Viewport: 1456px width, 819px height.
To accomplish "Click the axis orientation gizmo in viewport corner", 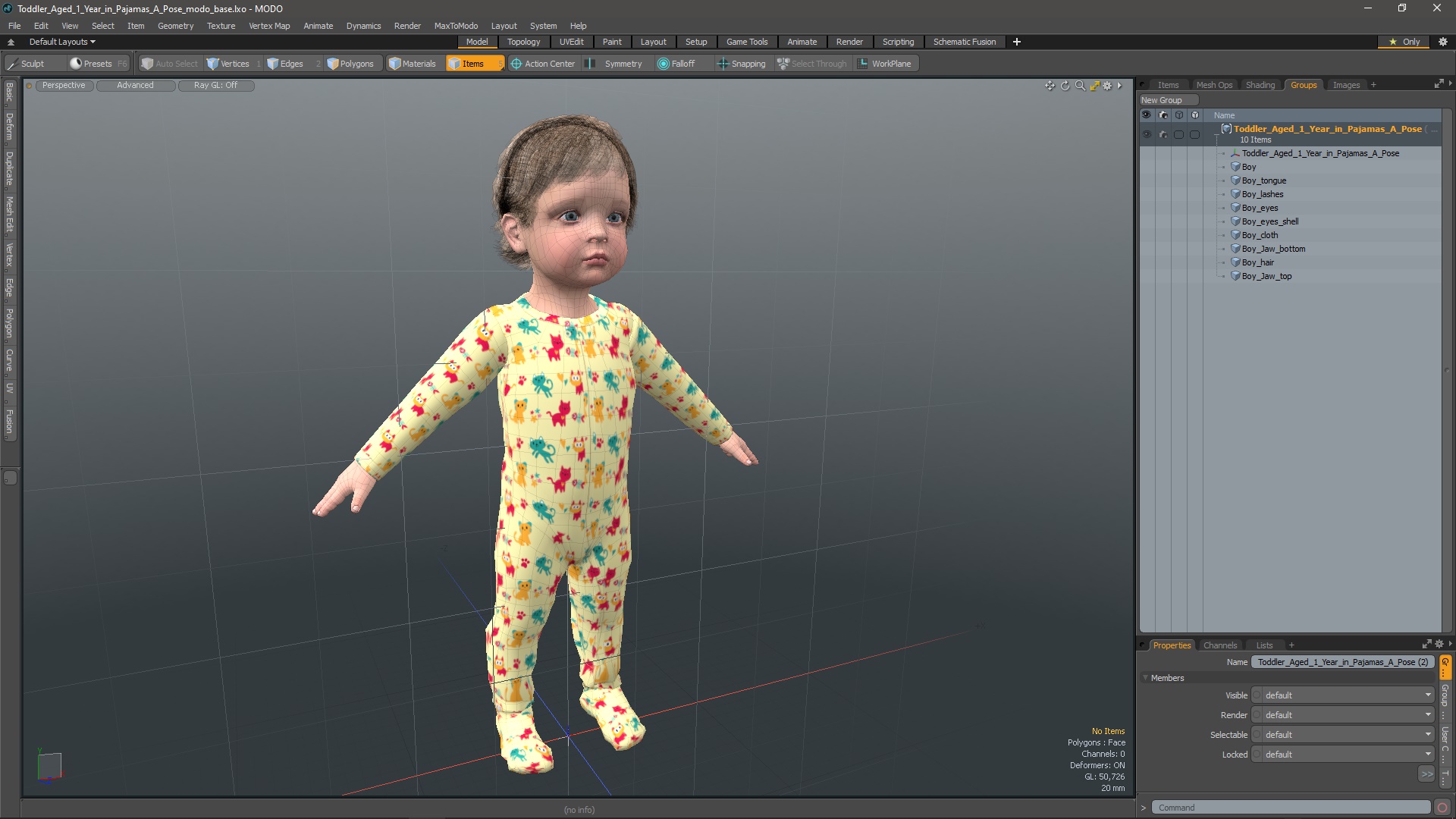I will tap(49, 765).
